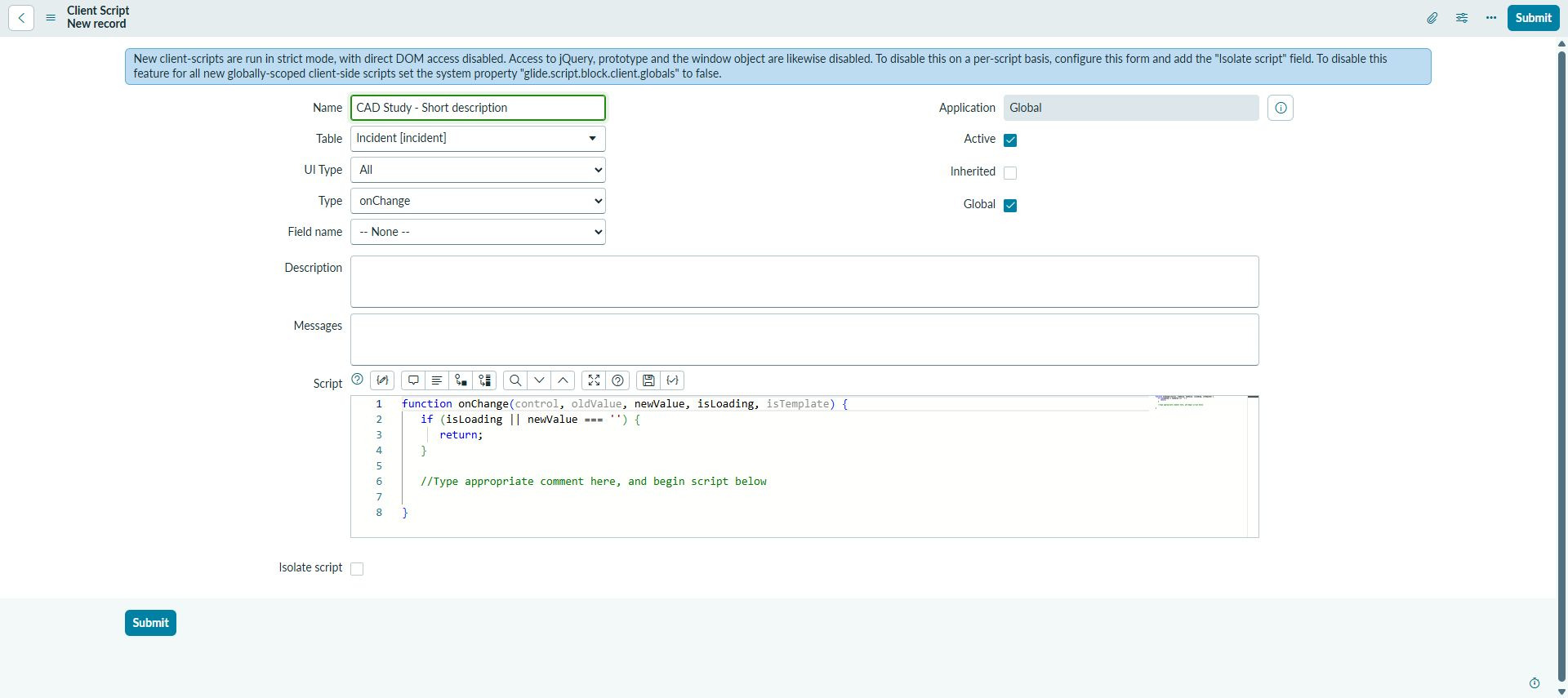
Task: Click the 'function onChange' line in script
Action: [625, 404]
